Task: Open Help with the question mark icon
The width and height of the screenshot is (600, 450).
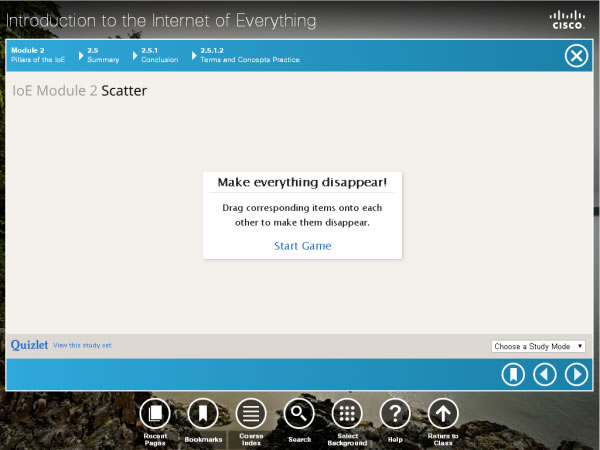Action: (x=395, y=413)
